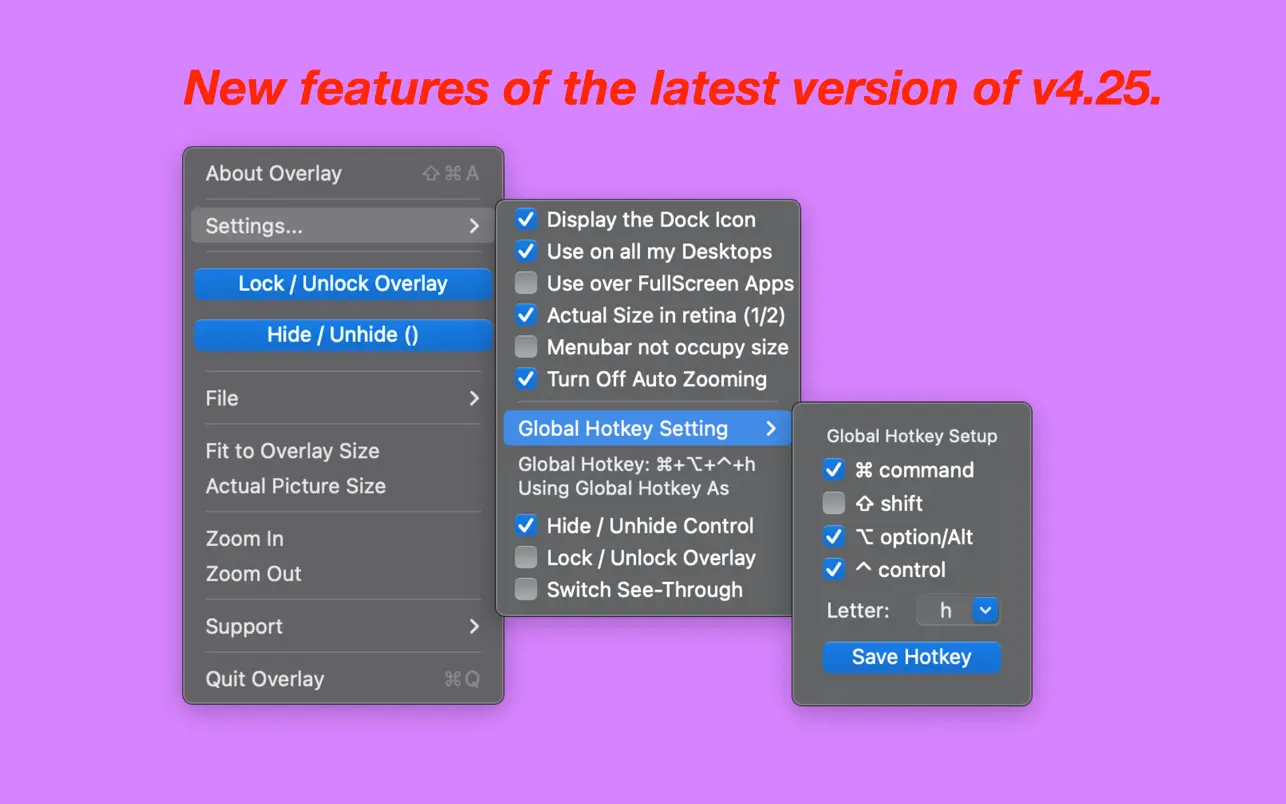Uncheck Actual Size in retina option
Screen dimensions: 1286x804
pos(526,315)
